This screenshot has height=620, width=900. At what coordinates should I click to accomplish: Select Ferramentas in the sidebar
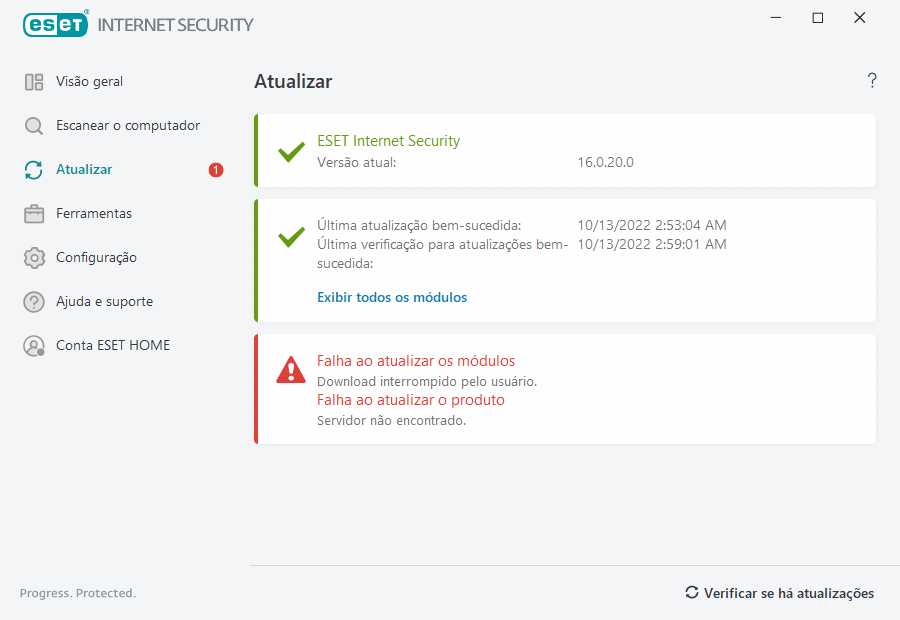[x=94, y=214]
